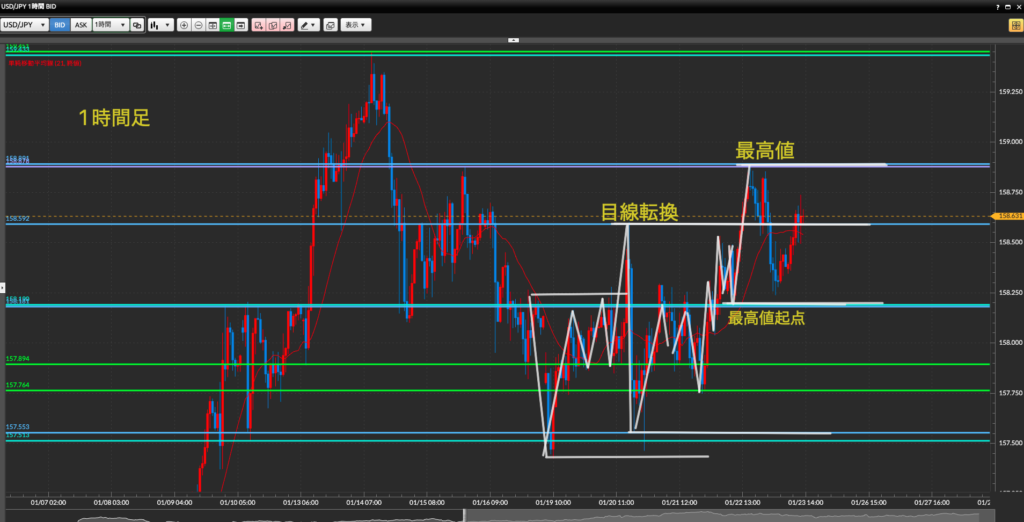Click the compare currency pair icon beside timeframe
Screen dimensions: 1024x522
(138, 24)
